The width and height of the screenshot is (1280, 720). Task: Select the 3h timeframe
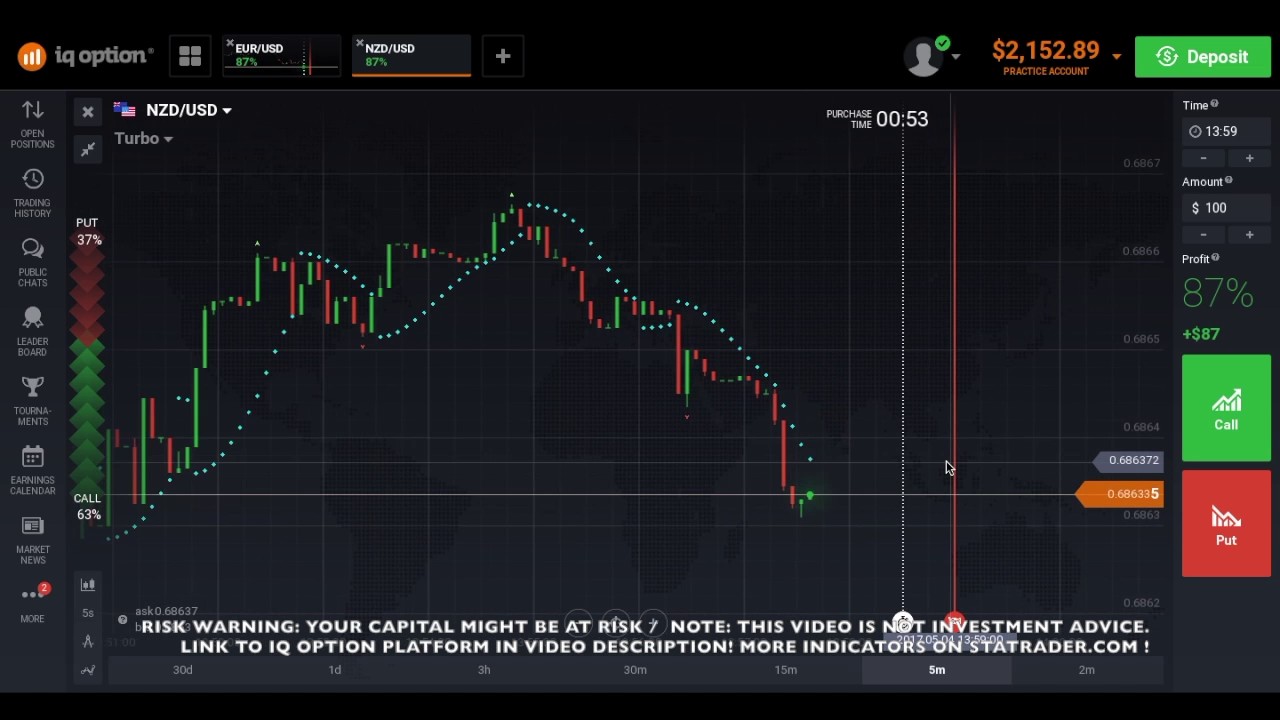pos(484,670)
